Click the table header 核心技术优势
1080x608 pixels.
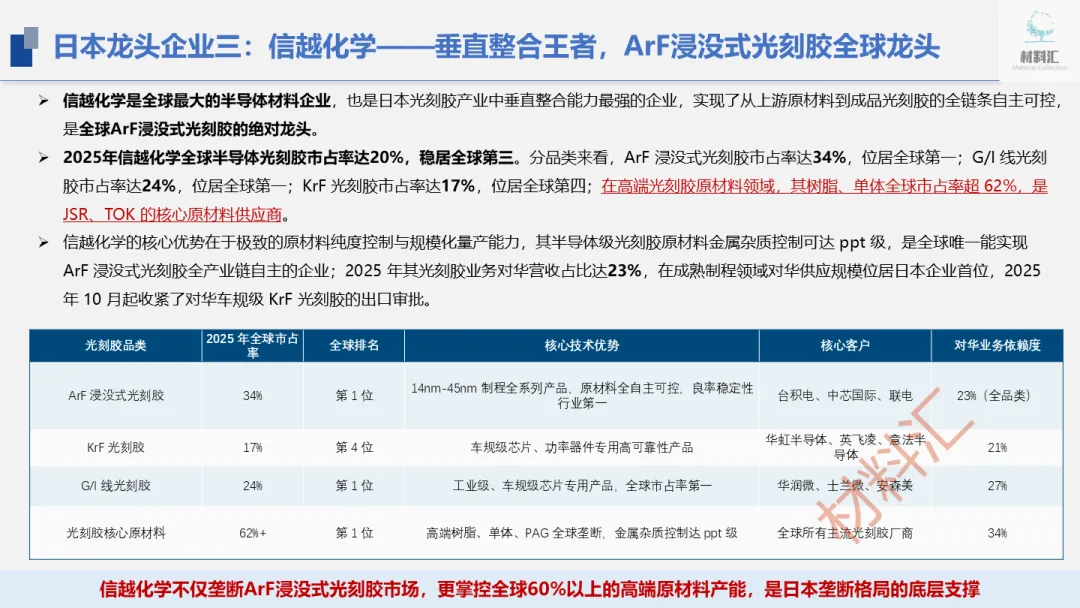pos(581,345)
